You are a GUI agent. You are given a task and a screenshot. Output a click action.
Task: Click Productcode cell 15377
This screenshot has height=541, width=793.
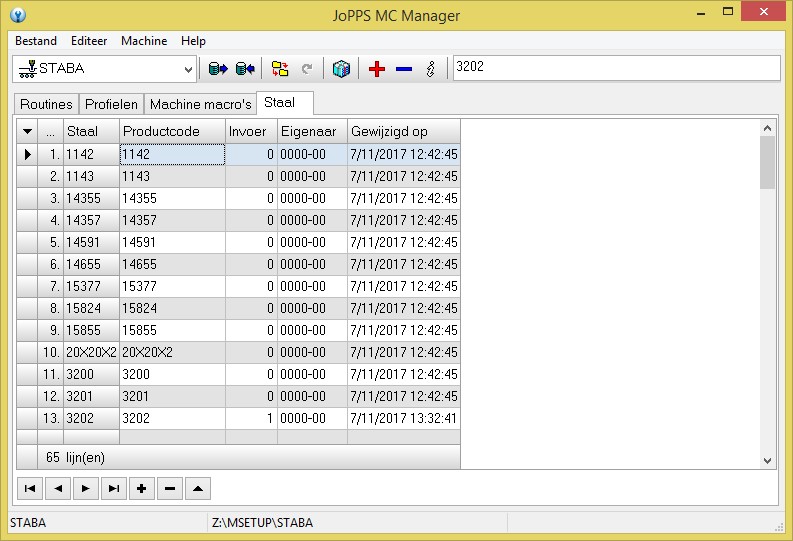pos(172,286)
